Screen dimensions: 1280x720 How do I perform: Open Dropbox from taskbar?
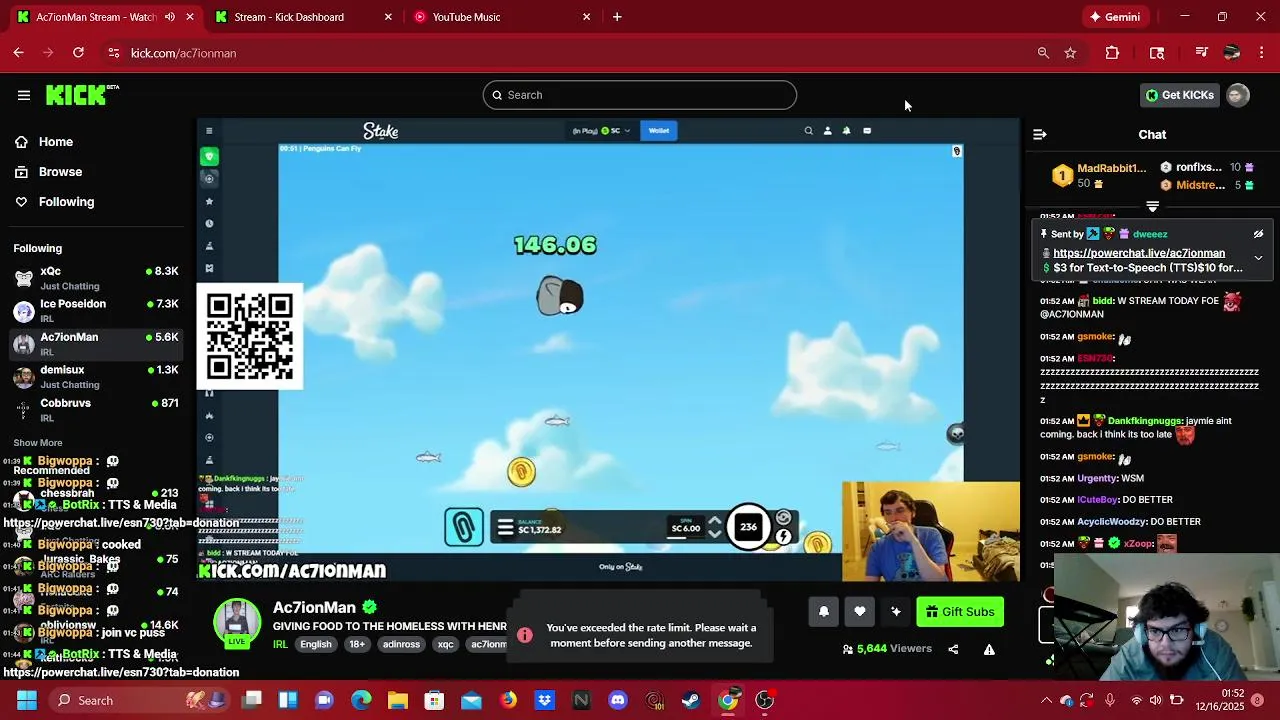point(545,700)
